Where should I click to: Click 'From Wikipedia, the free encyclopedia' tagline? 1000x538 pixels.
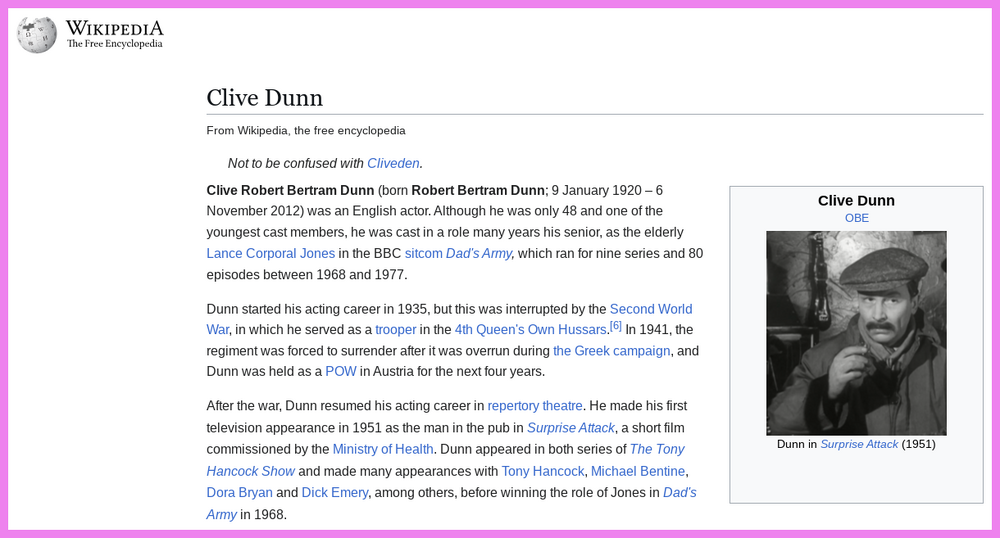point(306,131)
